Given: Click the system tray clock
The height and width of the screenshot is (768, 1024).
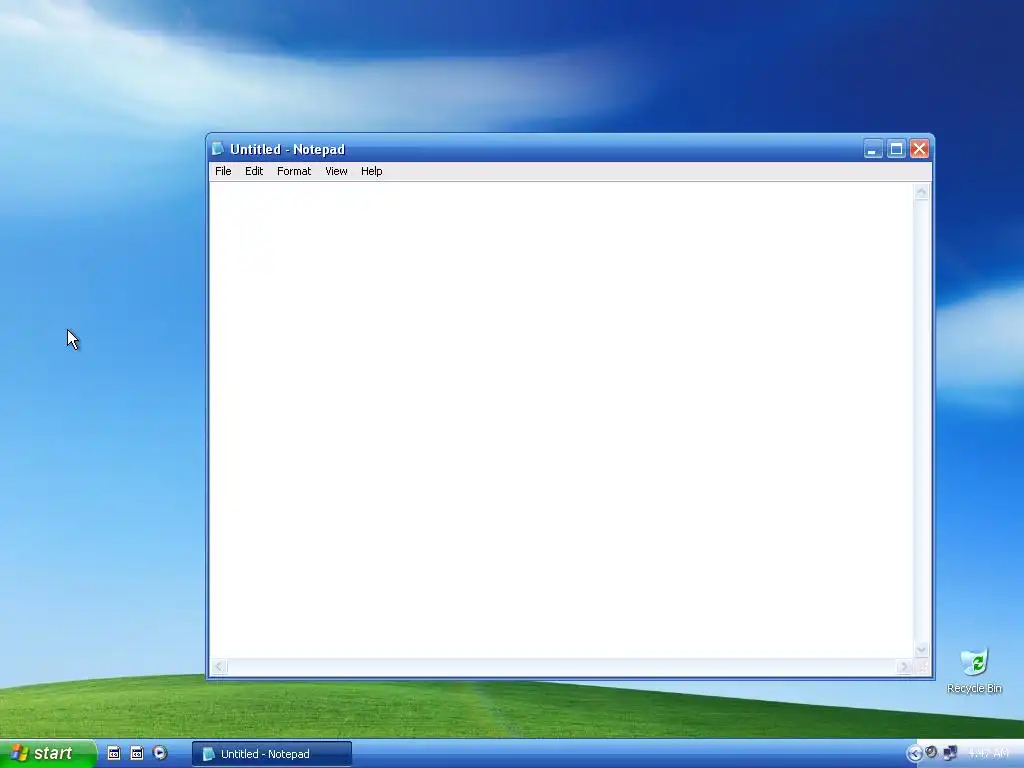Looking at the screenshot, I should click(x=988, y=754).
